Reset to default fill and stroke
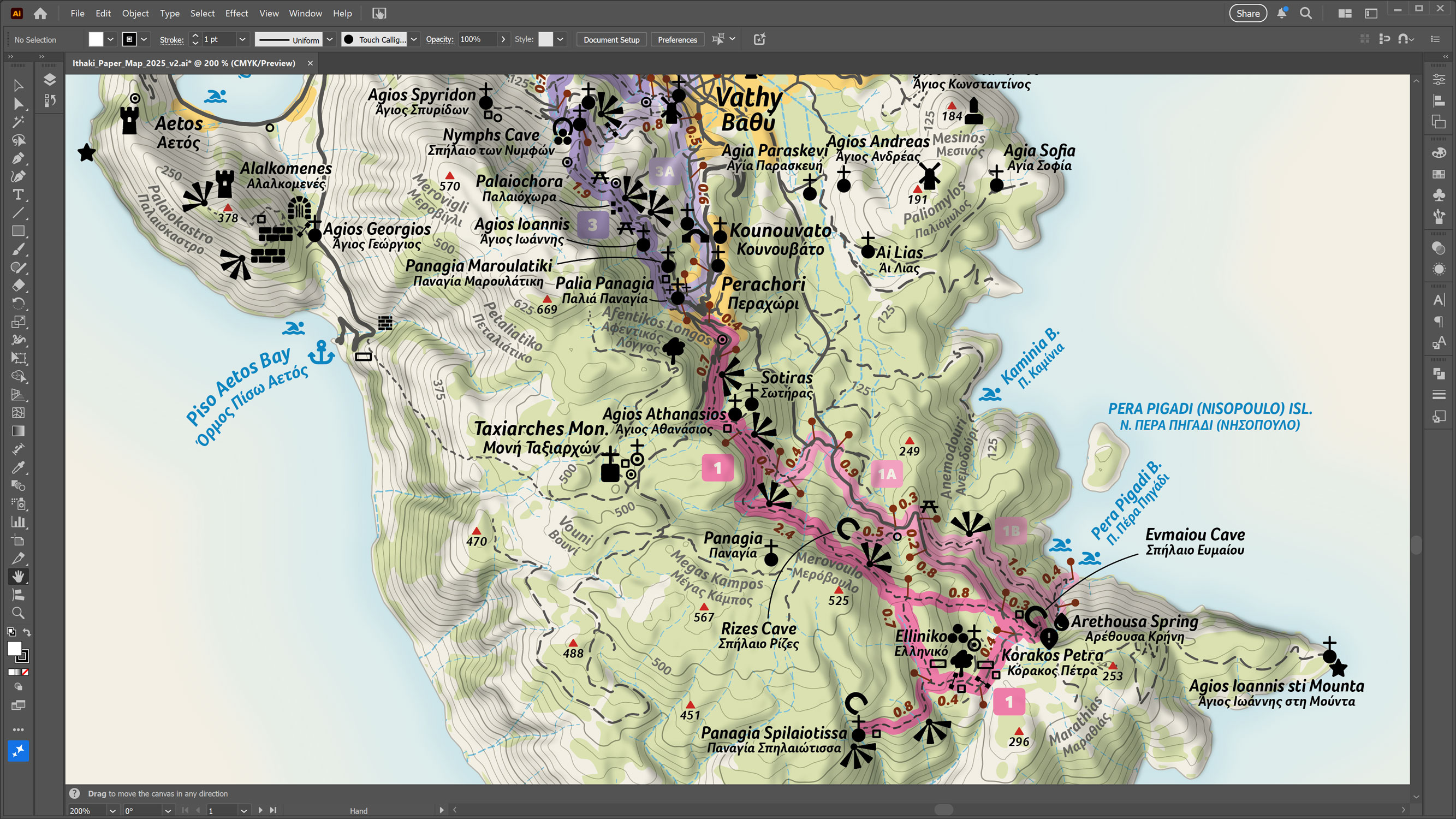Image resolution: width=1456 pixels, height=819 pixels. [12, 632]
